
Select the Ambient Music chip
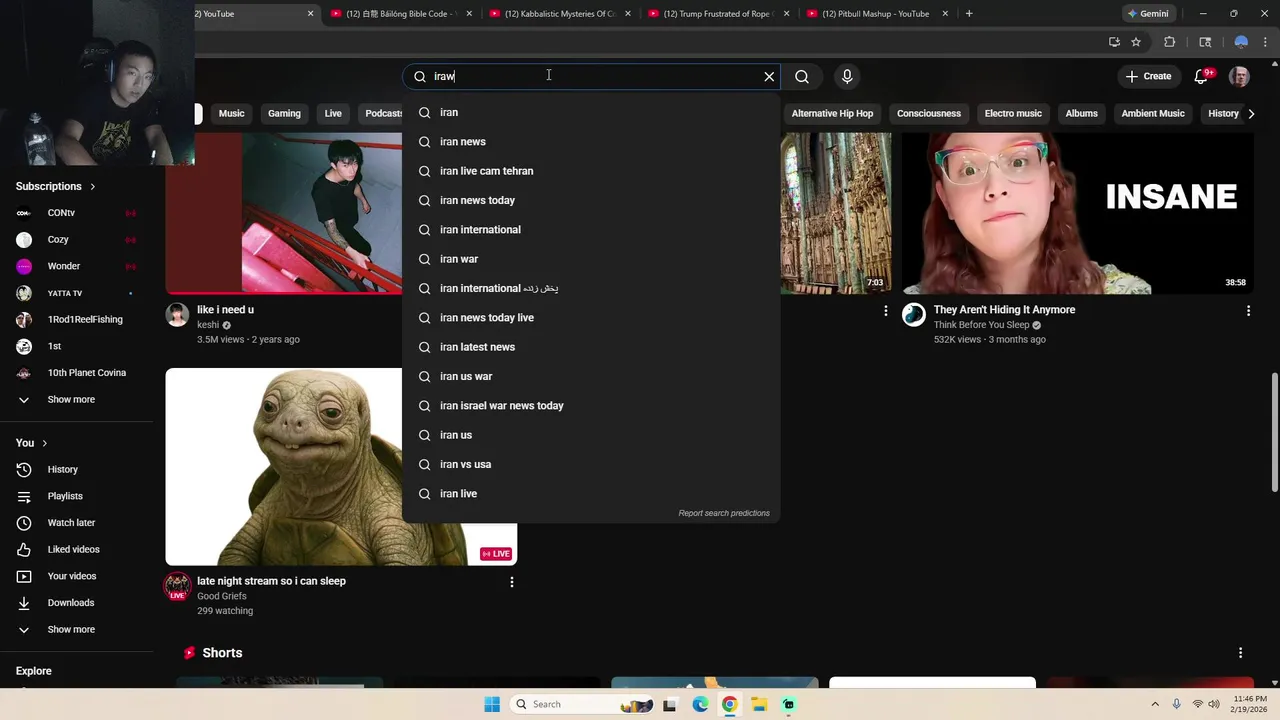click(1153, 113)
